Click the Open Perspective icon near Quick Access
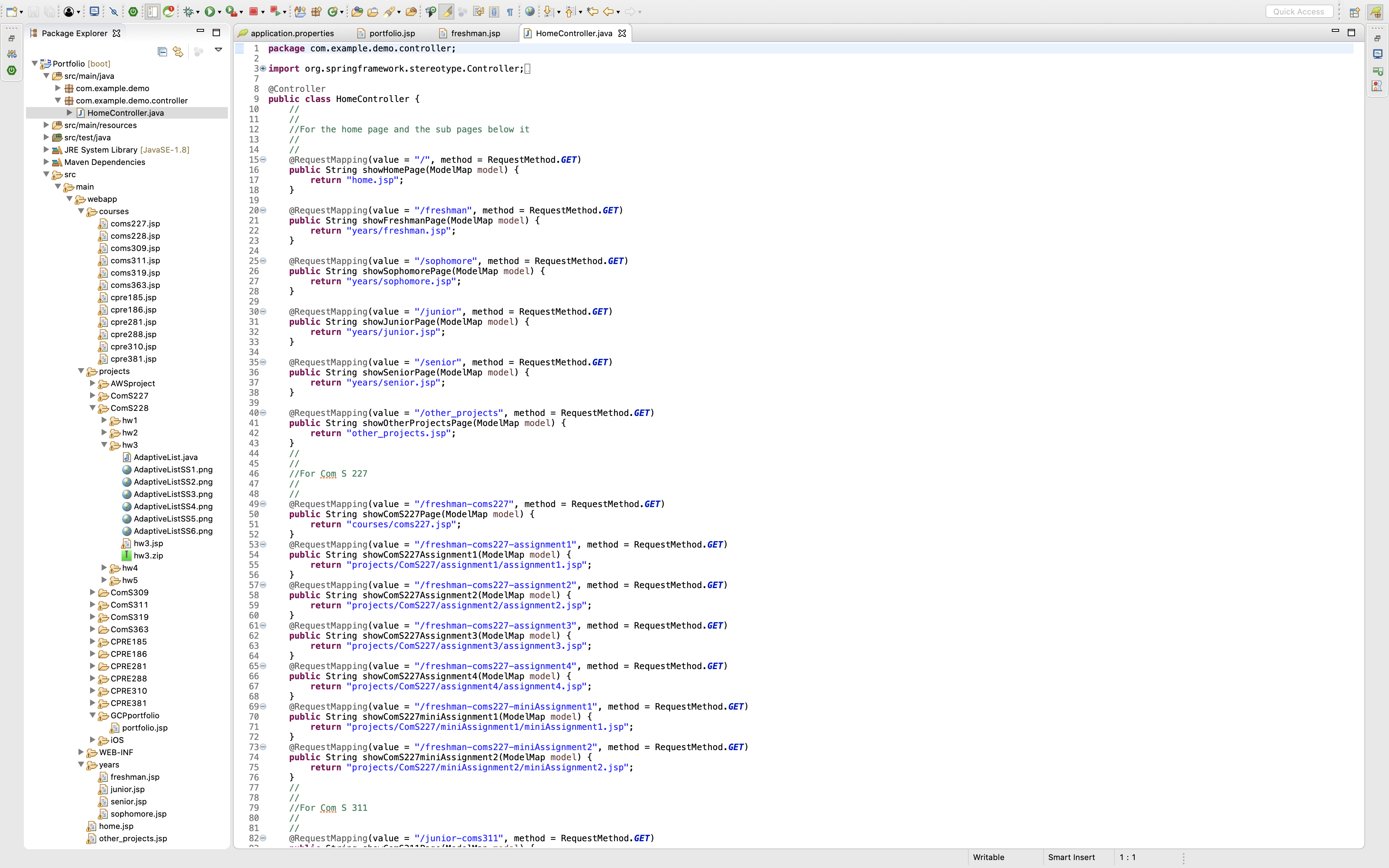Image resolution: width=1389 pixels, height=868 pixels. [1355, 12]
